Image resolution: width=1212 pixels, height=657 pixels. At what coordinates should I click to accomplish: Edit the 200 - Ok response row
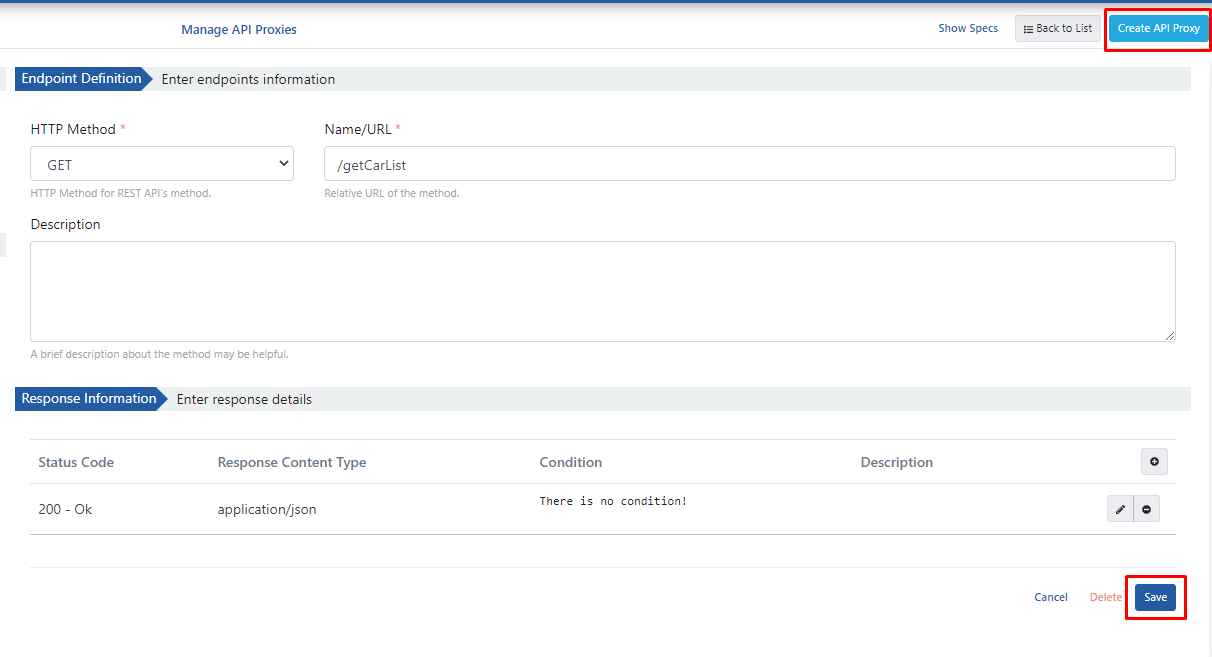pos(1120,509)
